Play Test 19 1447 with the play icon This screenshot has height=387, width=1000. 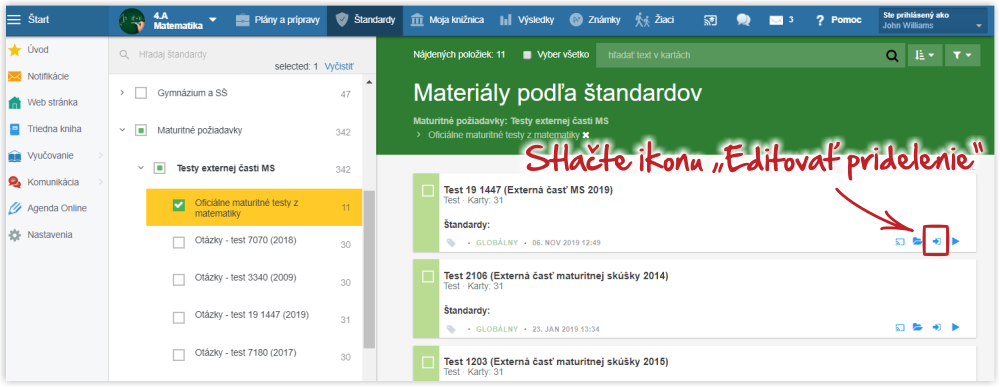click(955, 242)
